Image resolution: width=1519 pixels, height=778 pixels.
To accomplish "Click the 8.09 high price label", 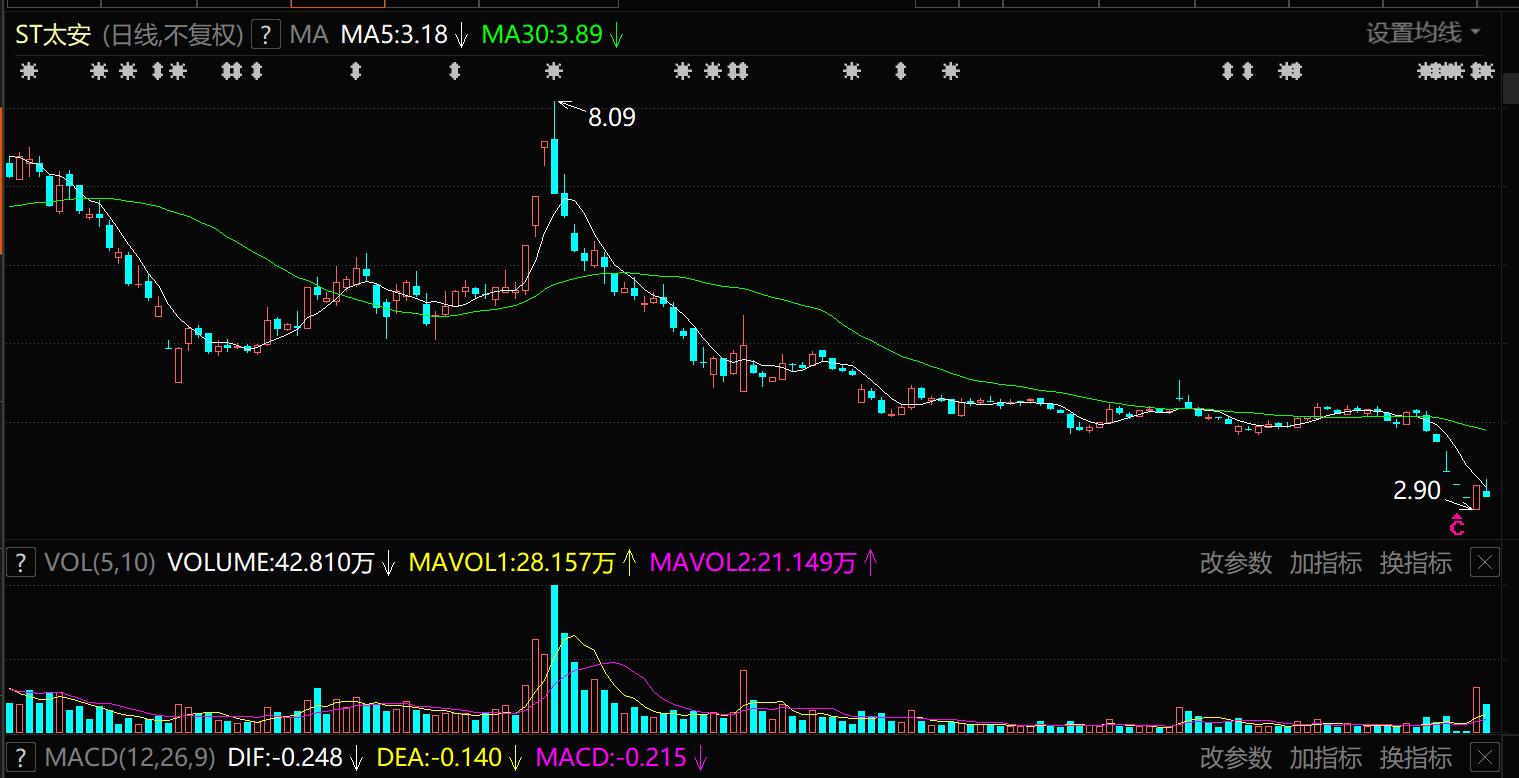I will 612,118.
